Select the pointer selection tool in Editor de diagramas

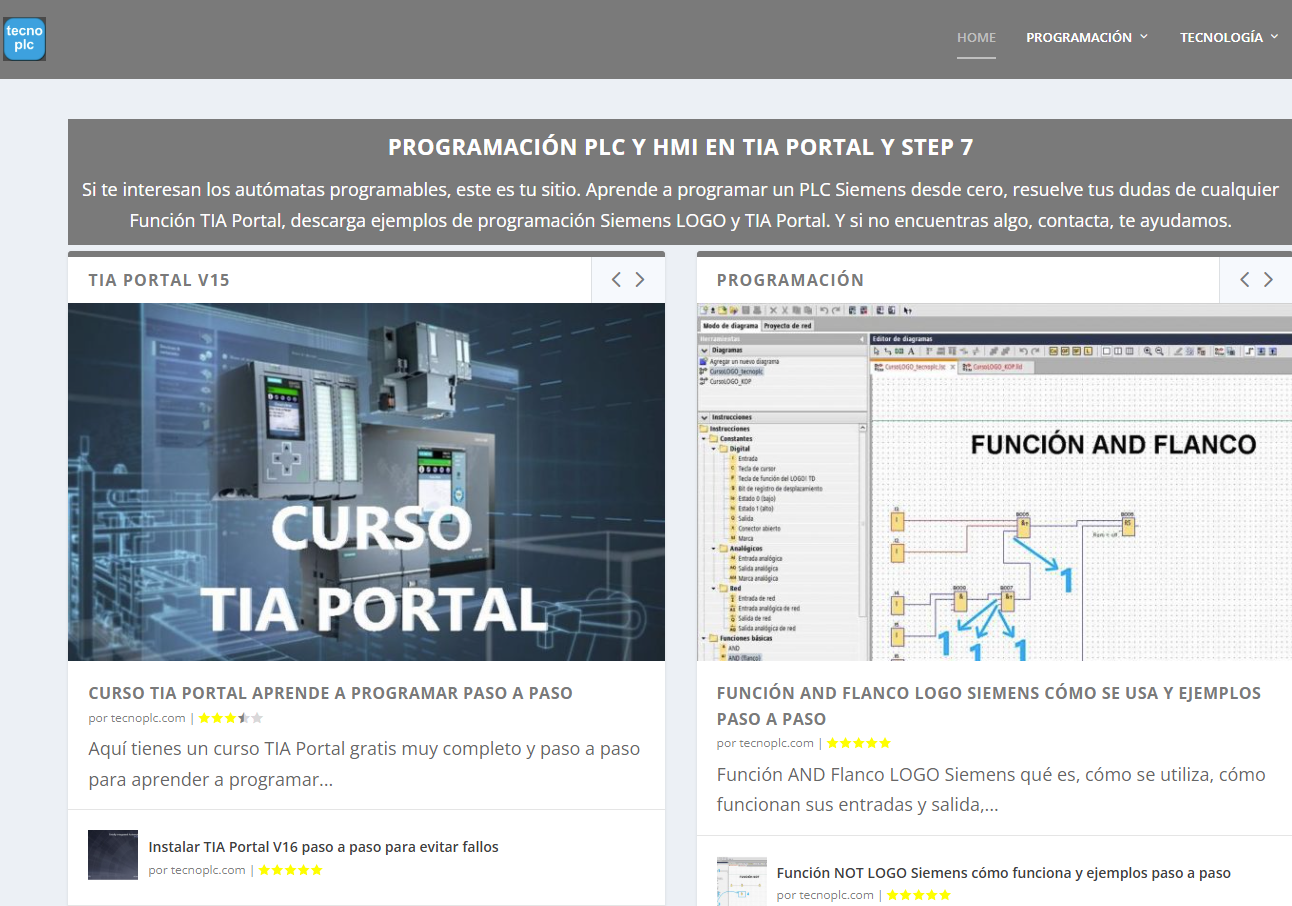(877, 350)
